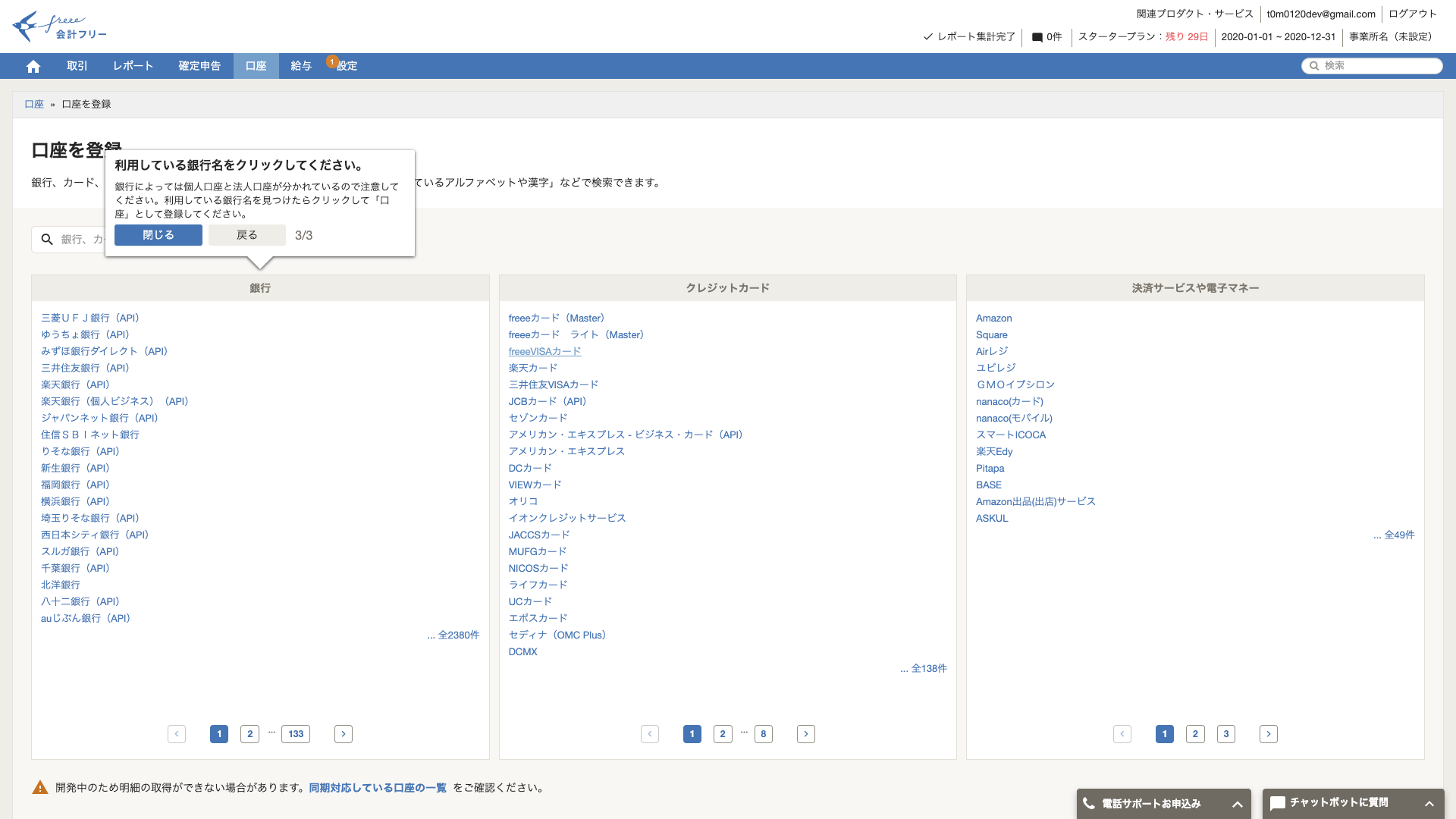Go to home via house icon
This screenshot has width=1456, height=819.
pos(33,66)
